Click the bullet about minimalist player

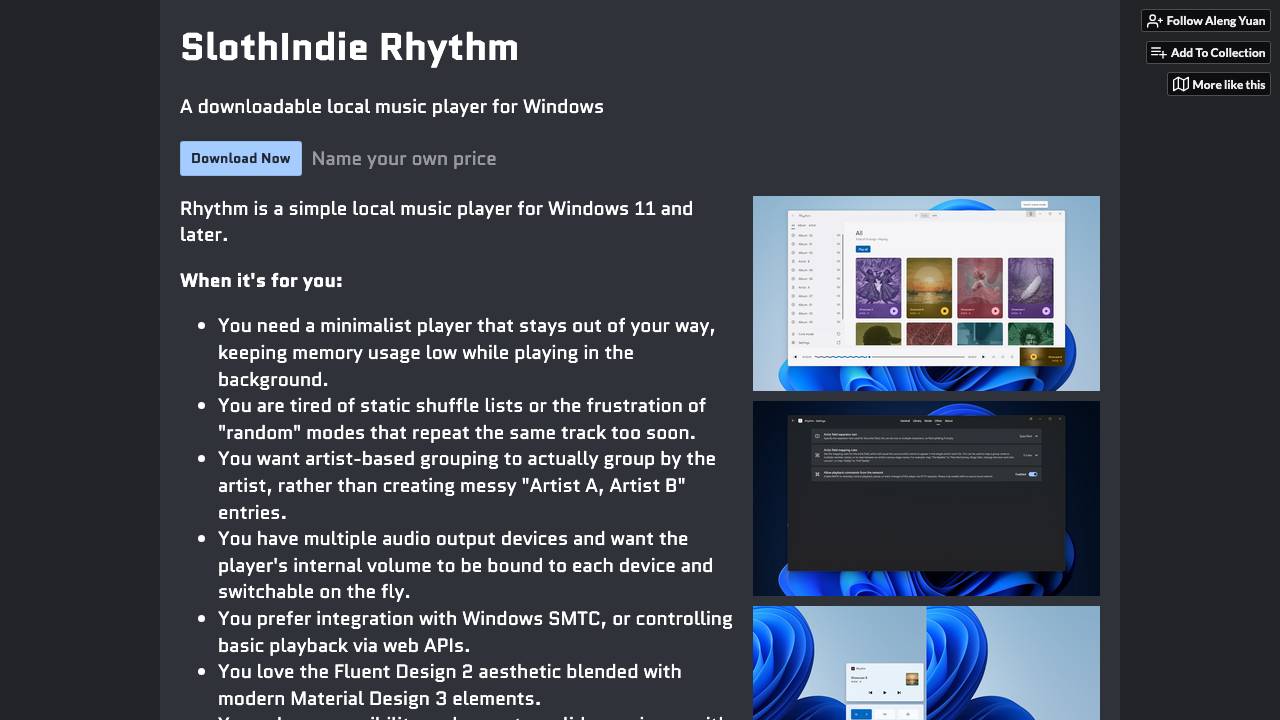[x=467, y=352]
